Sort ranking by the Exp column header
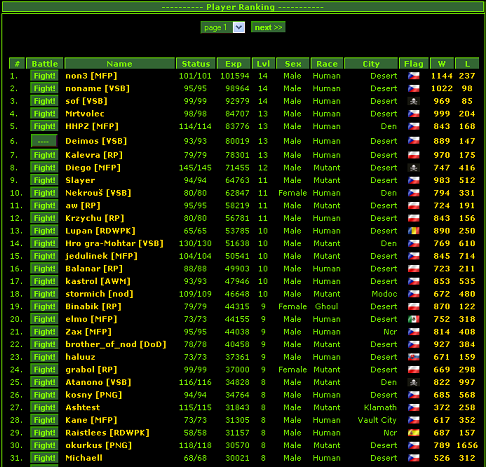Screen dimensions: 486x467 [x=233, y=63]
